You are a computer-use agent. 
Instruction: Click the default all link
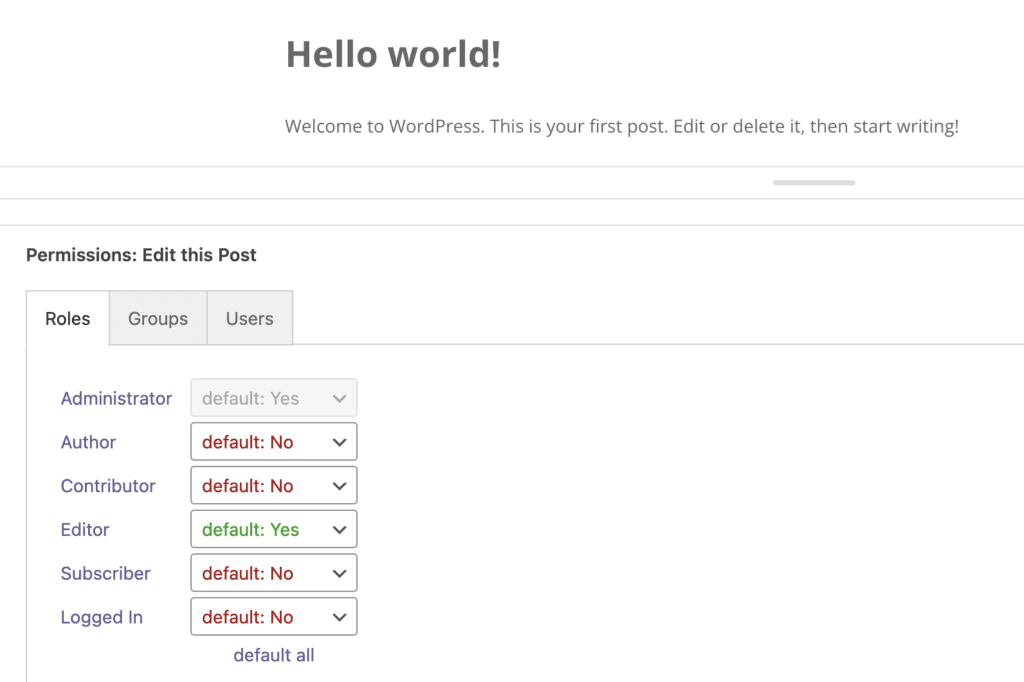273,655
